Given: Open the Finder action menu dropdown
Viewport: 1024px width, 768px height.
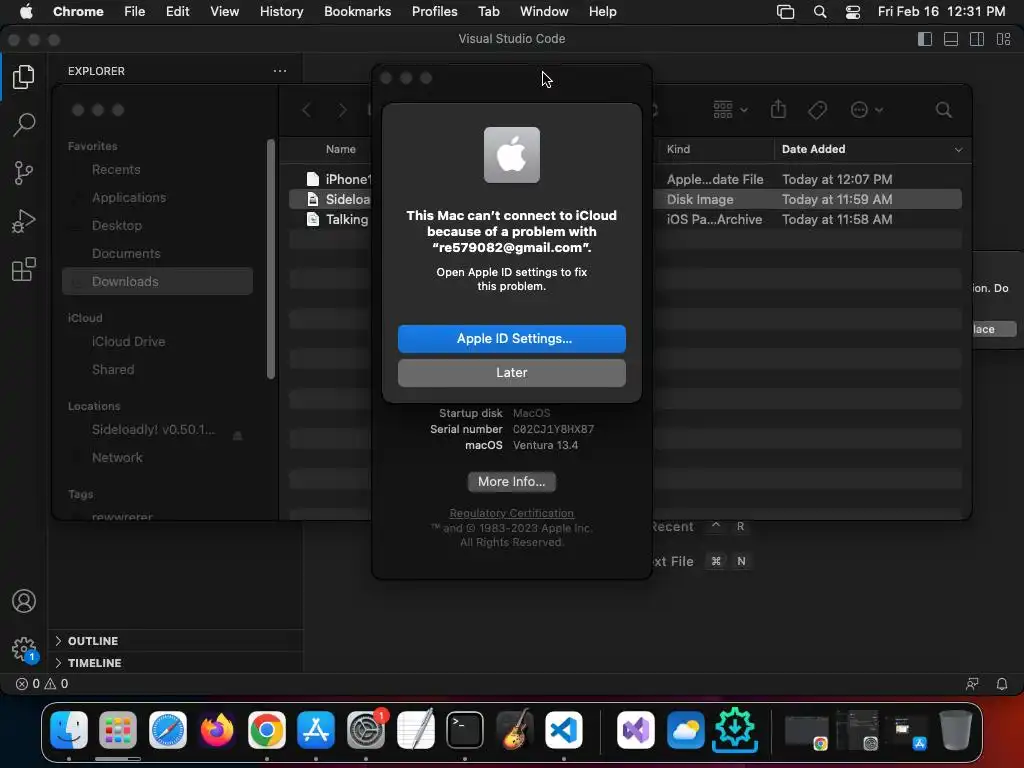Looking at the screenshot, I should [x=867, y=110].
